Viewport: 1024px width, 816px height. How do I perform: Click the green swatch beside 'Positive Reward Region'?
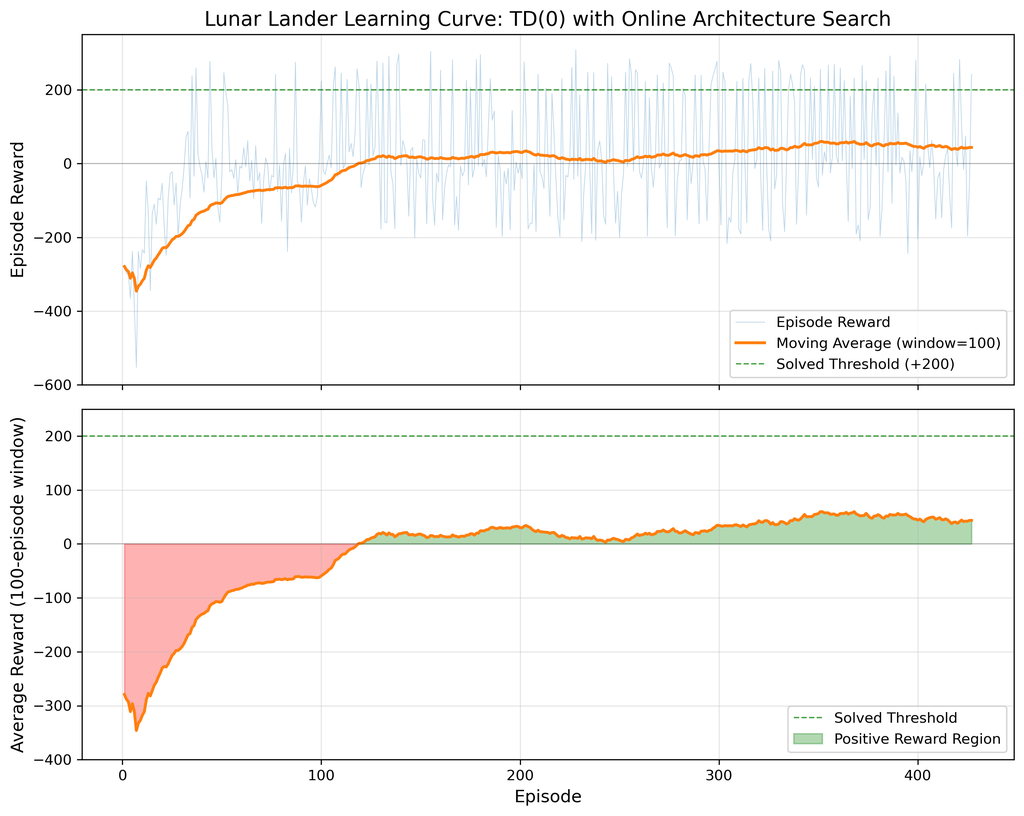pyautogui.click(x=807, y=739)
